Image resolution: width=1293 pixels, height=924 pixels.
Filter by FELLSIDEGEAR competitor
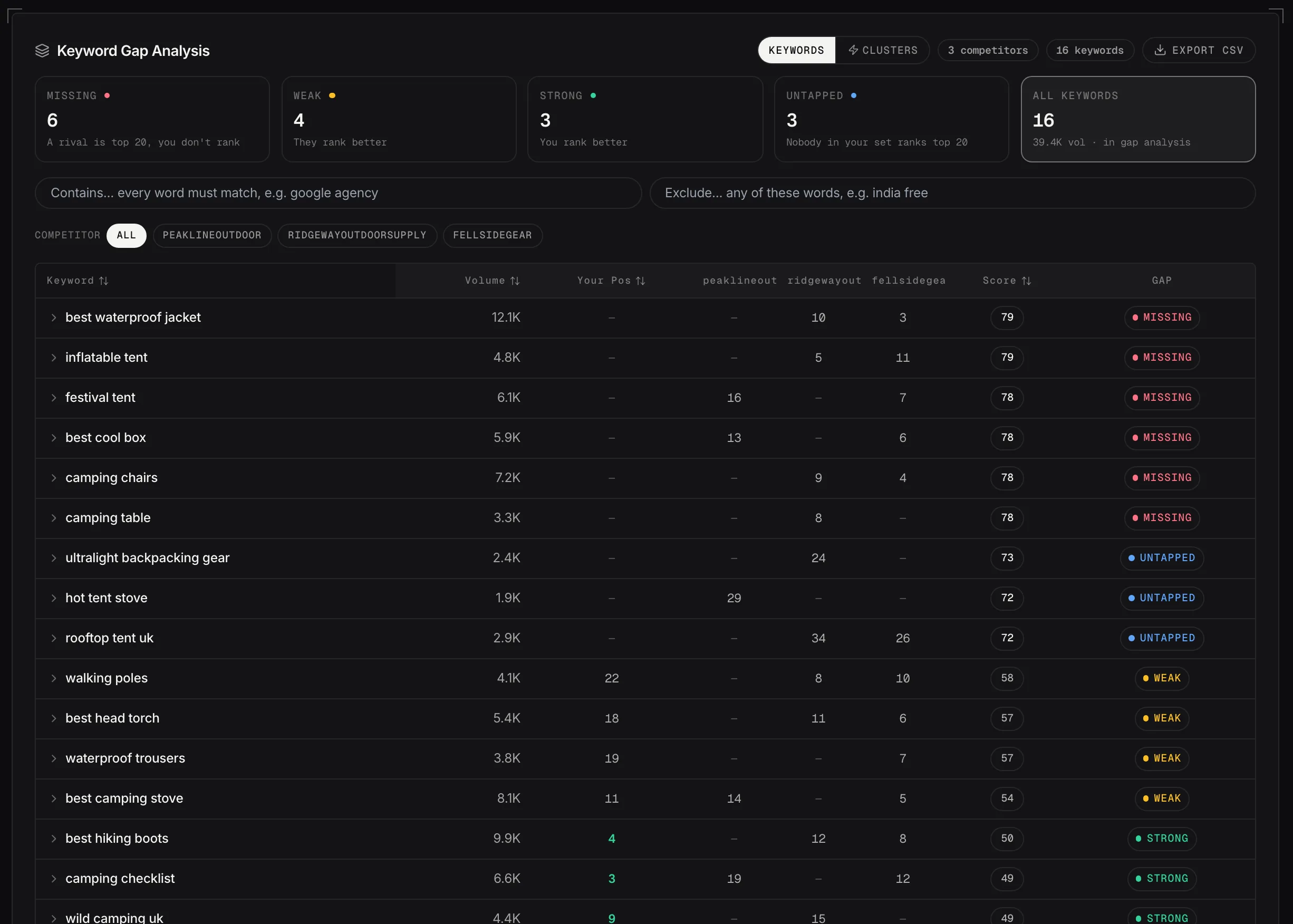click(493, 236)
